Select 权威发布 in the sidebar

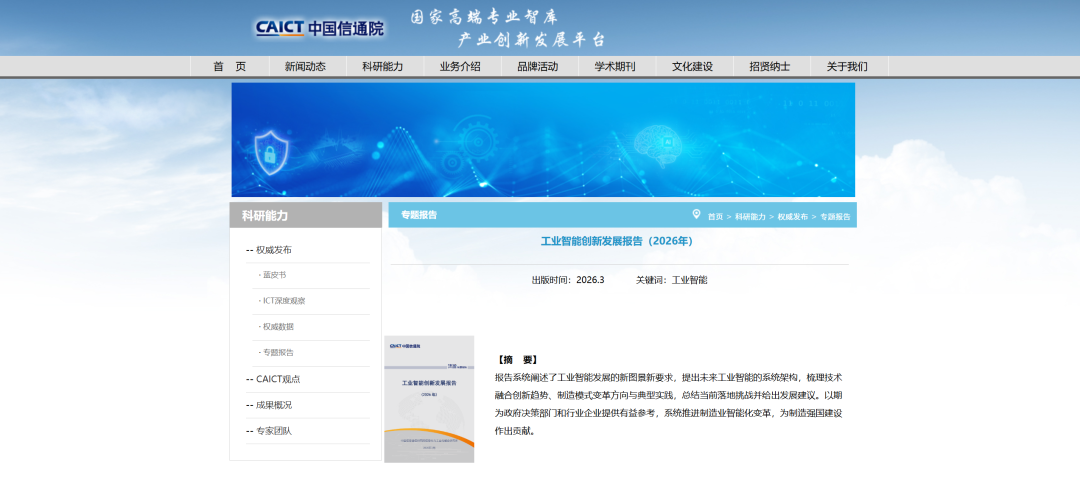pyautogui.click(x=273, y=250)
